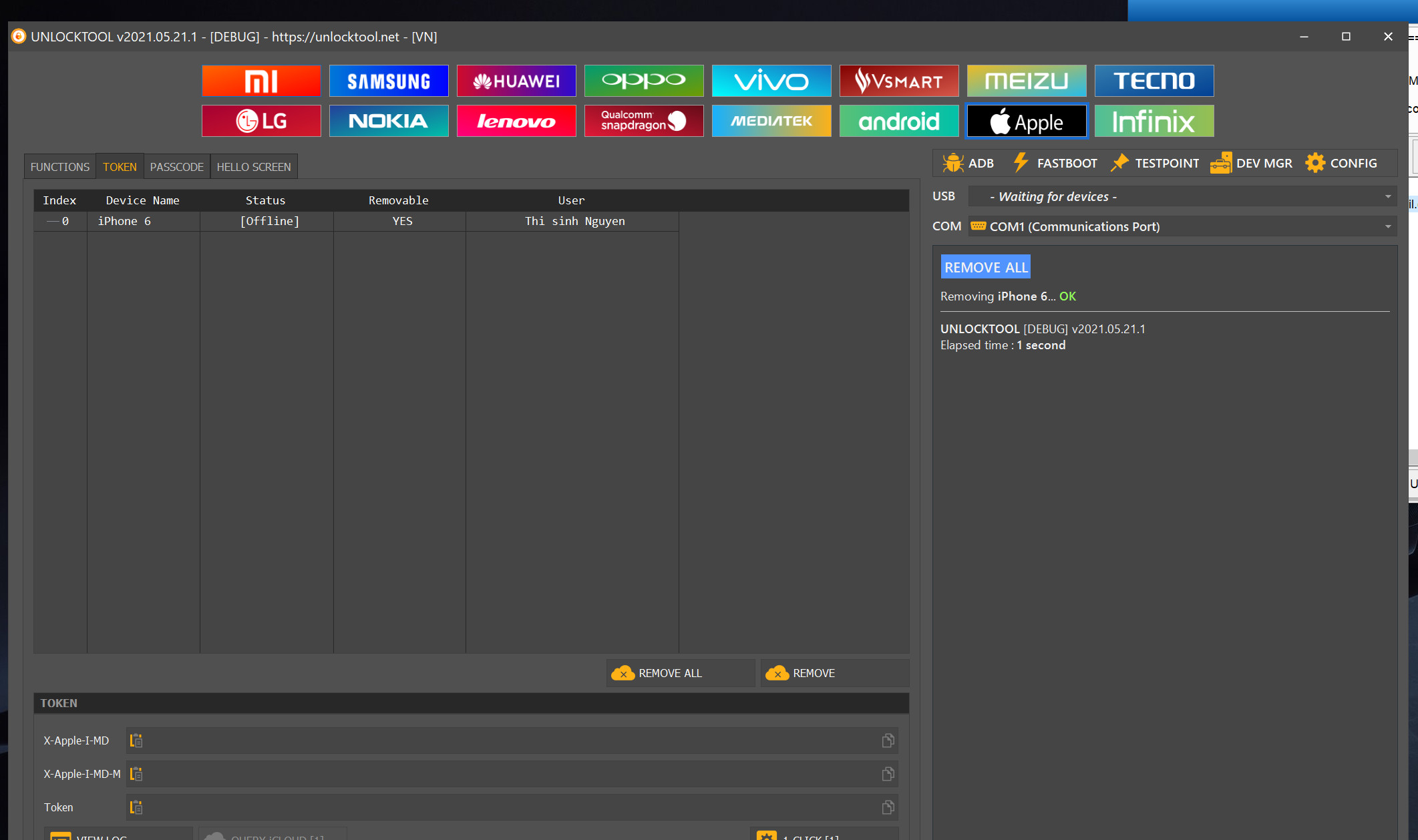Select the Samsung brand tile

[x=389, y=81]
